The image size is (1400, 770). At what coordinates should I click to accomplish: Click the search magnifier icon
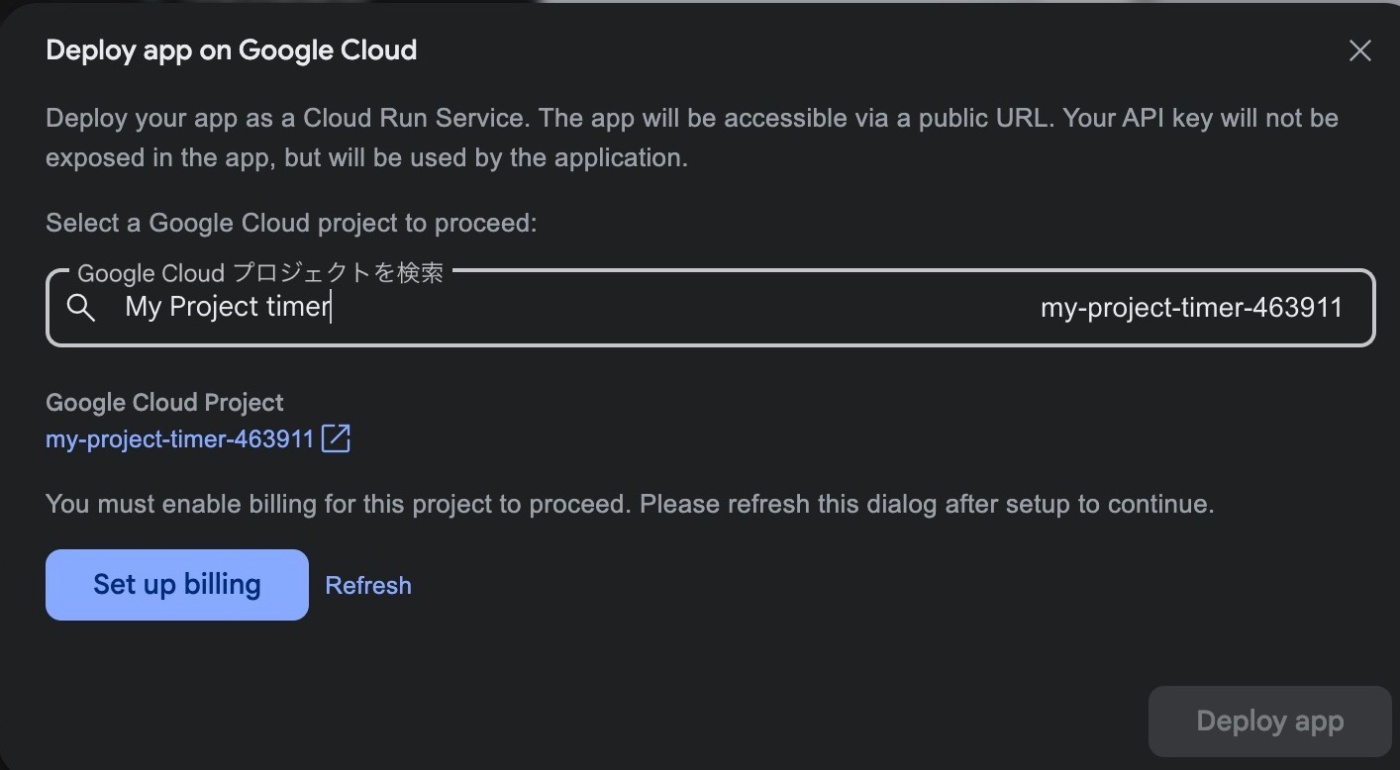click(81, 308)
